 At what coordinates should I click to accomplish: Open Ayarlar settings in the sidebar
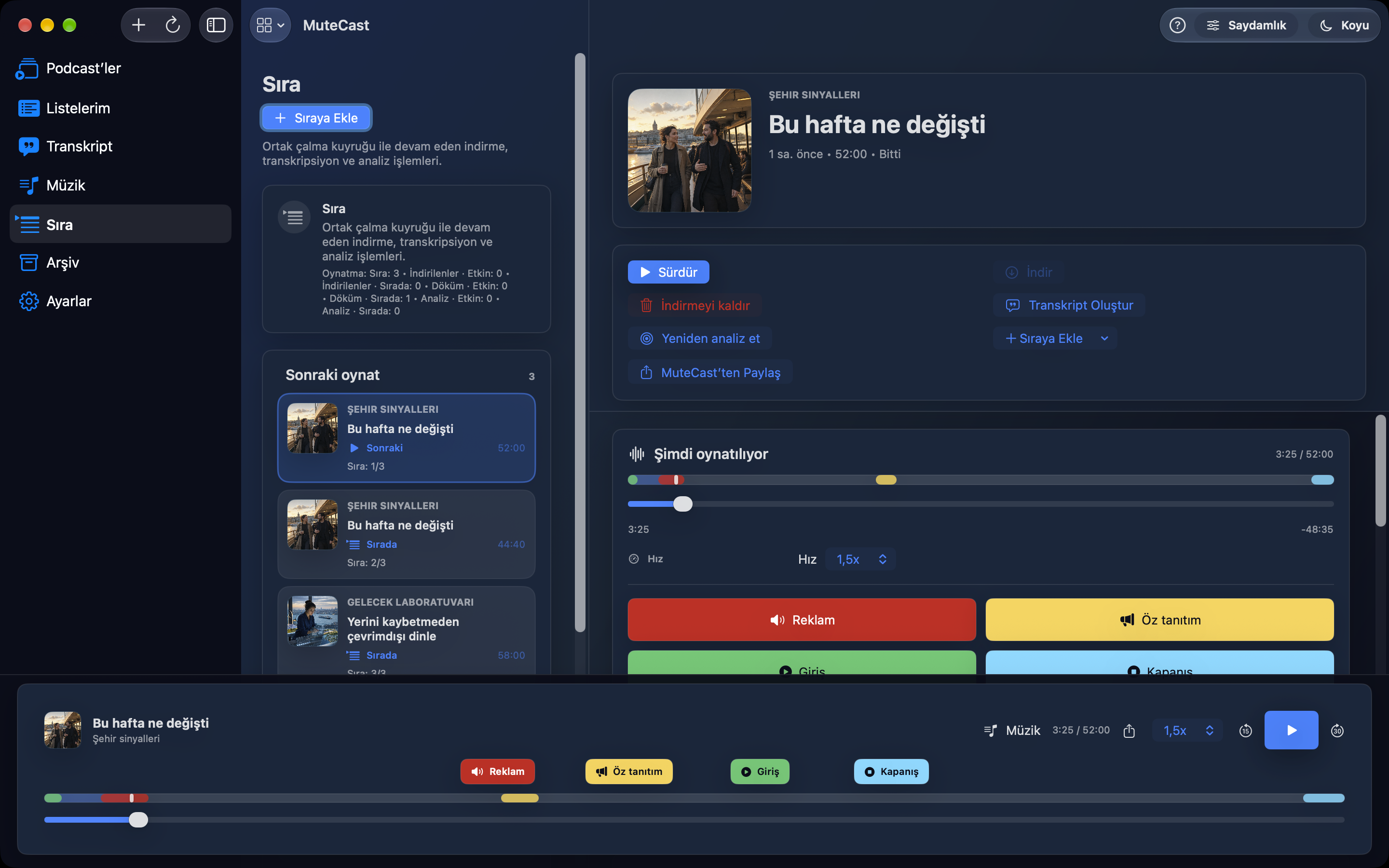tap(121, 301)
